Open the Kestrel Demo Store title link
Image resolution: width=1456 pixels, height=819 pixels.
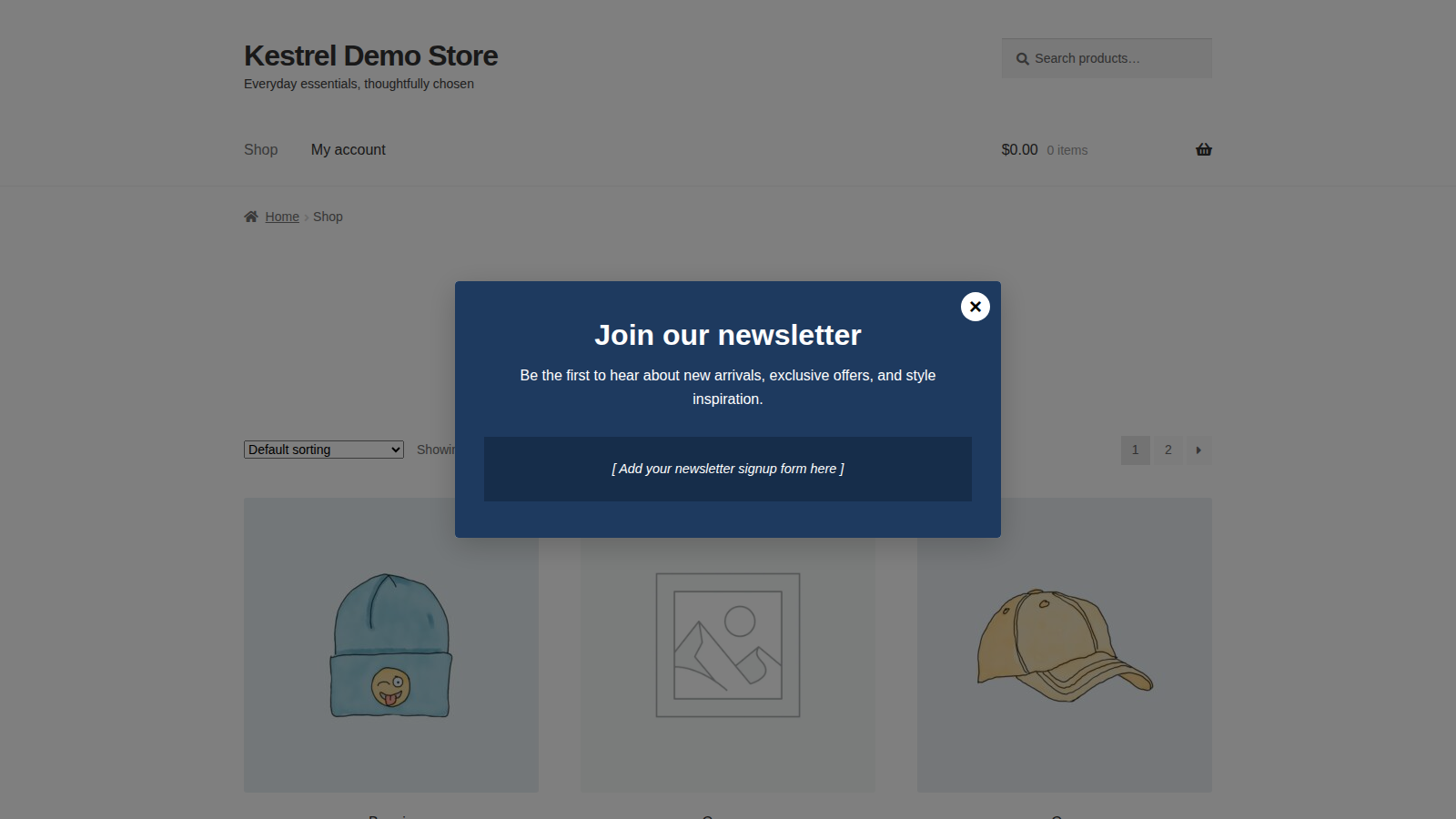click(x=371, y=56)
